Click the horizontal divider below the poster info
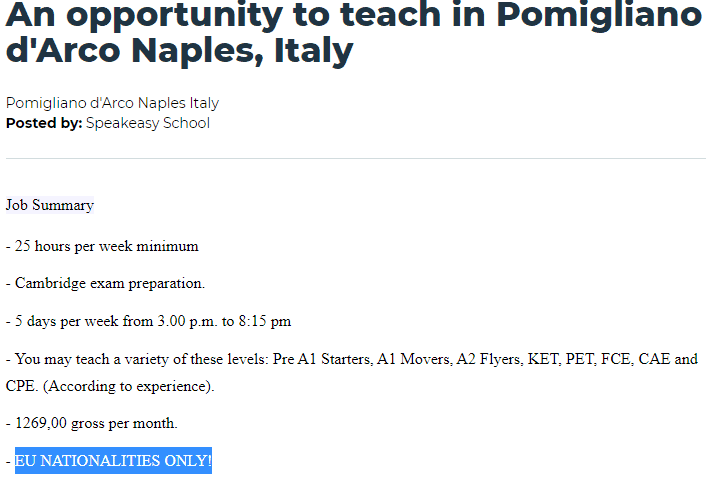Screen dimensions: 716x479 356,158
